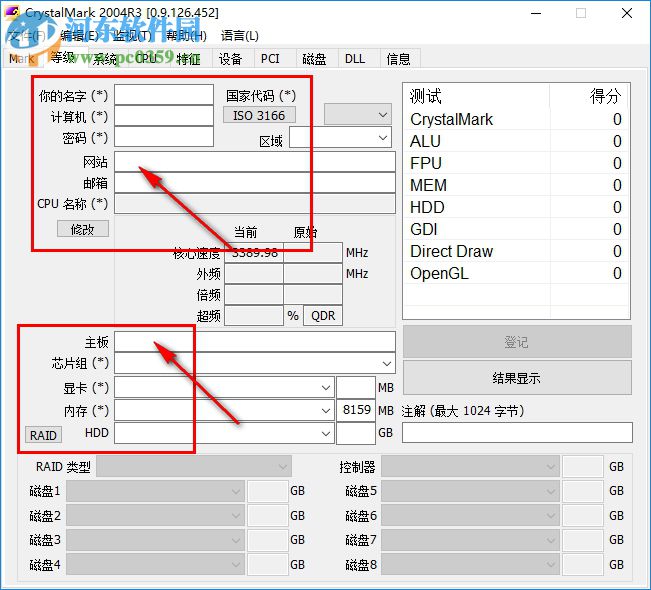This screenshot has width=651, height=590.
Task: Open the 磁盘2 dropdown
Action: (155, 516)
